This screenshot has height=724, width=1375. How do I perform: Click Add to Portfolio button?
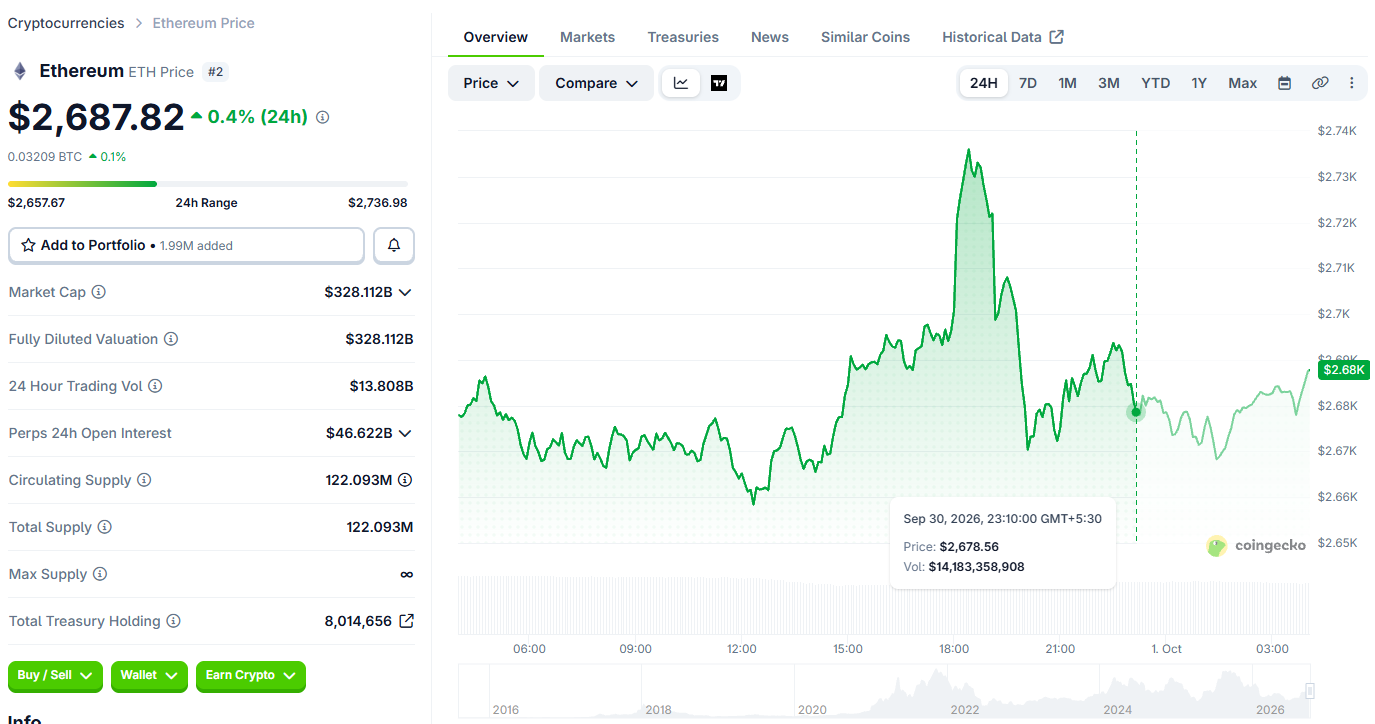tap(186, 245)
